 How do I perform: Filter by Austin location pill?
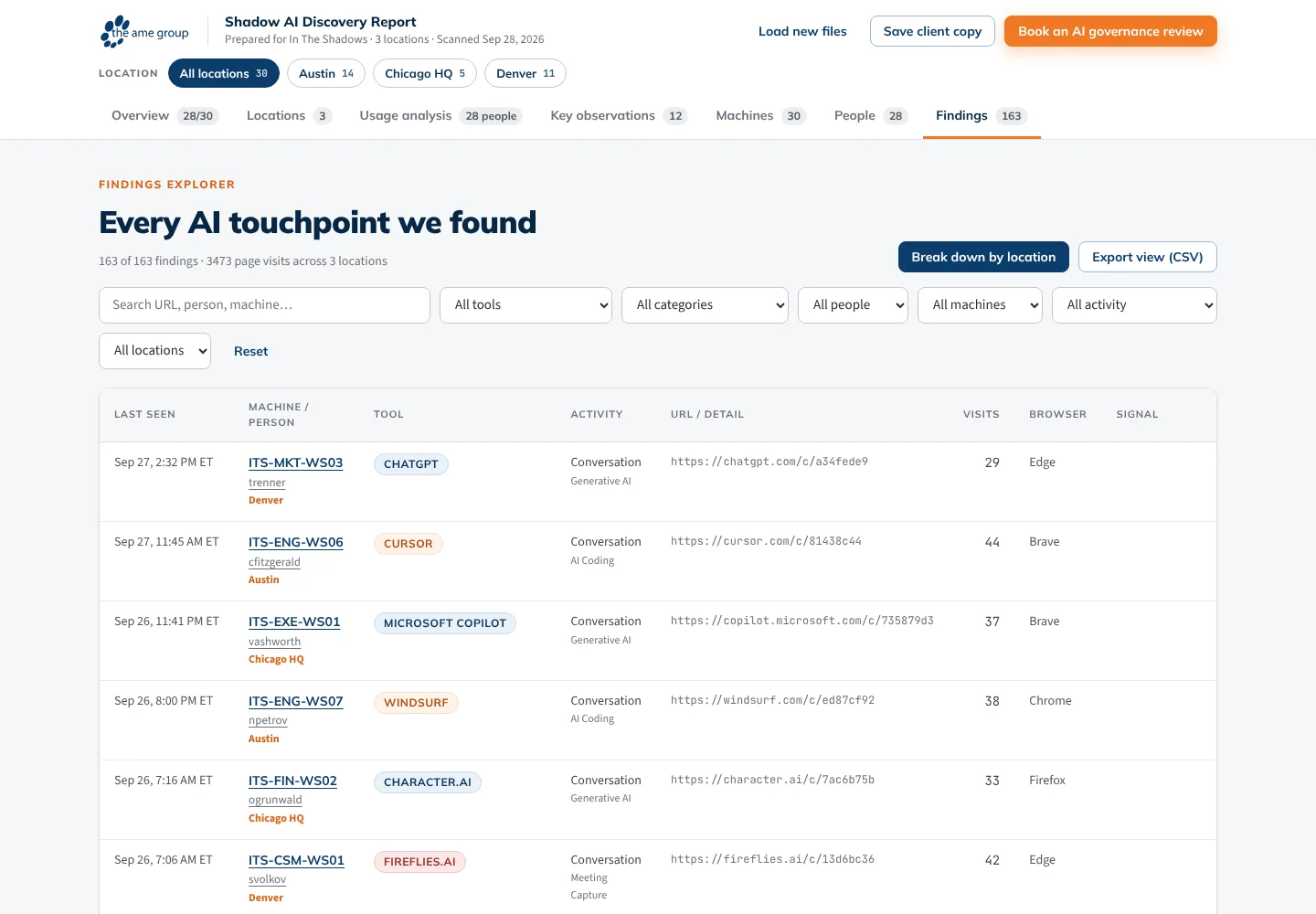point(326,73)
